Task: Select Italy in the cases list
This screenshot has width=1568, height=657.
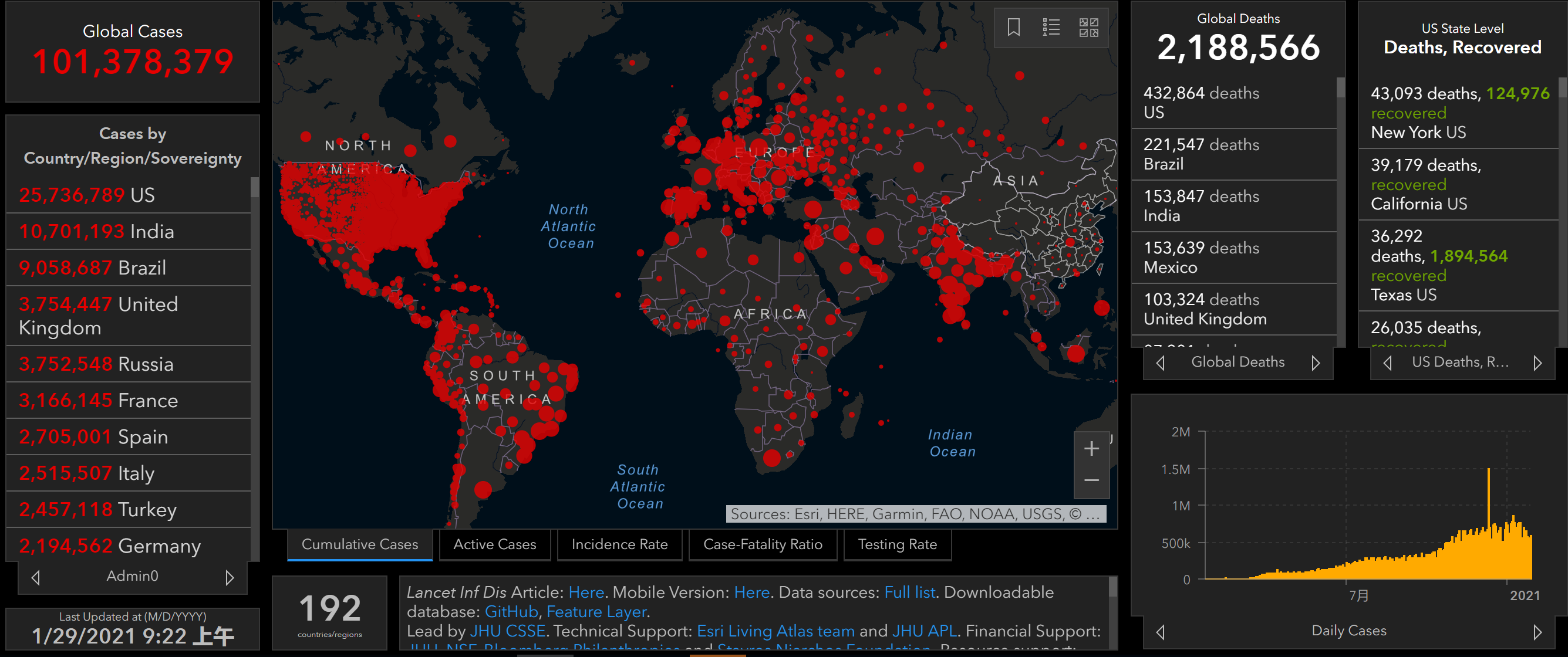Action: 129,473
